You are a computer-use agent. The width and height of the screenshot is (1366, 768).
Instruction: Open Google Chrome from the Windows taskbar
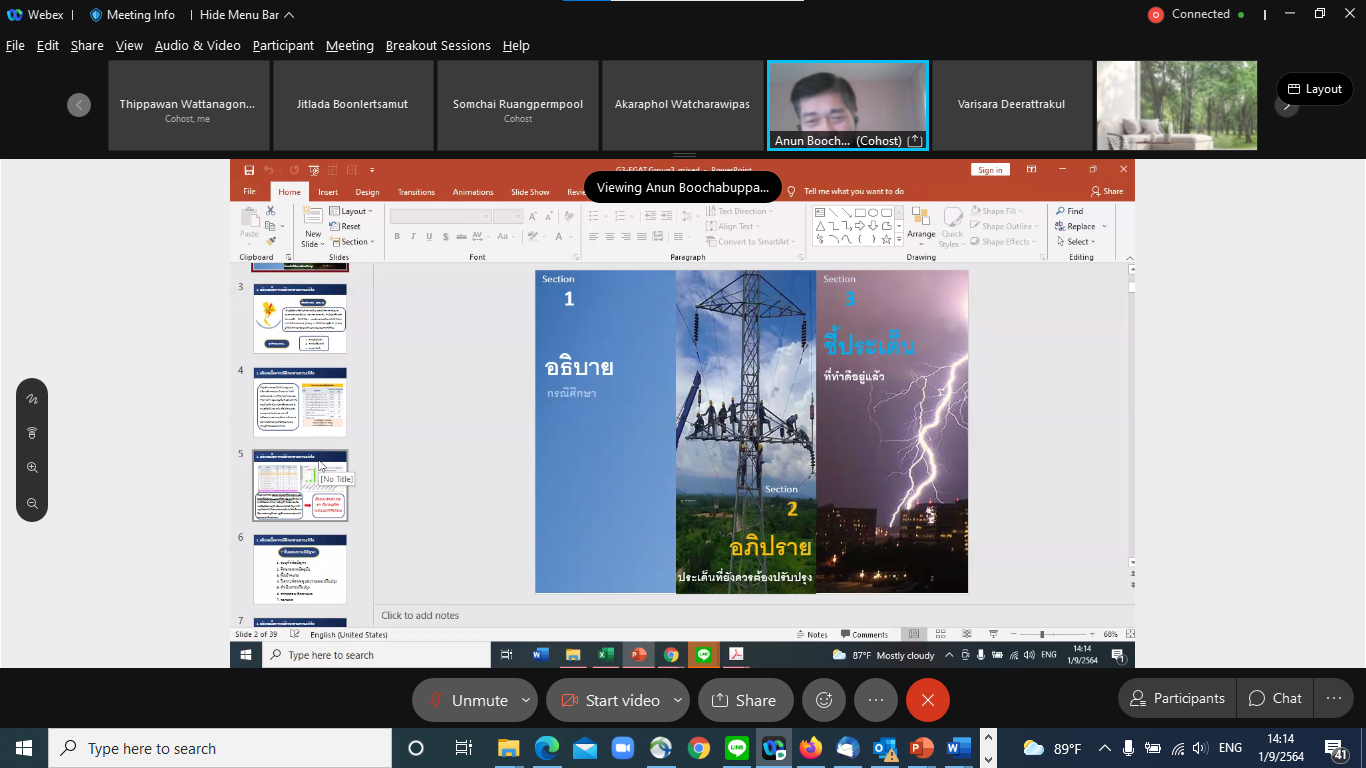point(699,748)
